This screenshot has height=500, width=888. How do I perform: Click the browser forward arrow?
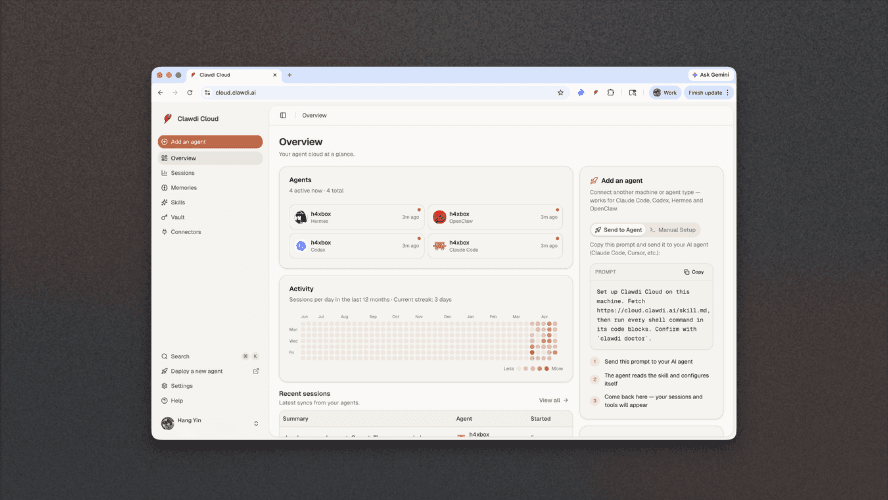(175, 92)
